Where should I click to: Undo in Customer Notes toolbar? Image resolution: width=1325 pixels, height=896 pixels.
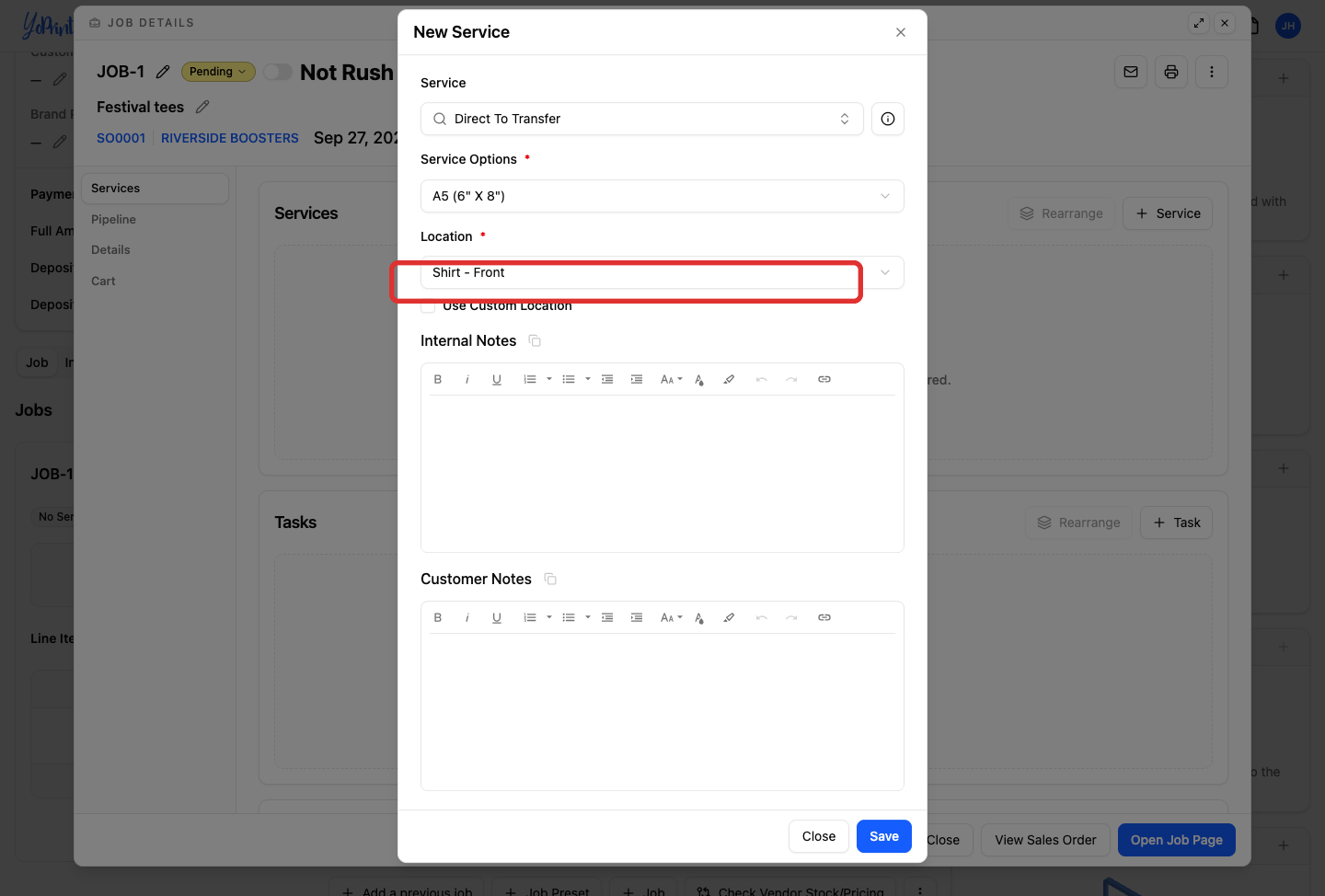[x=762, y=617]
